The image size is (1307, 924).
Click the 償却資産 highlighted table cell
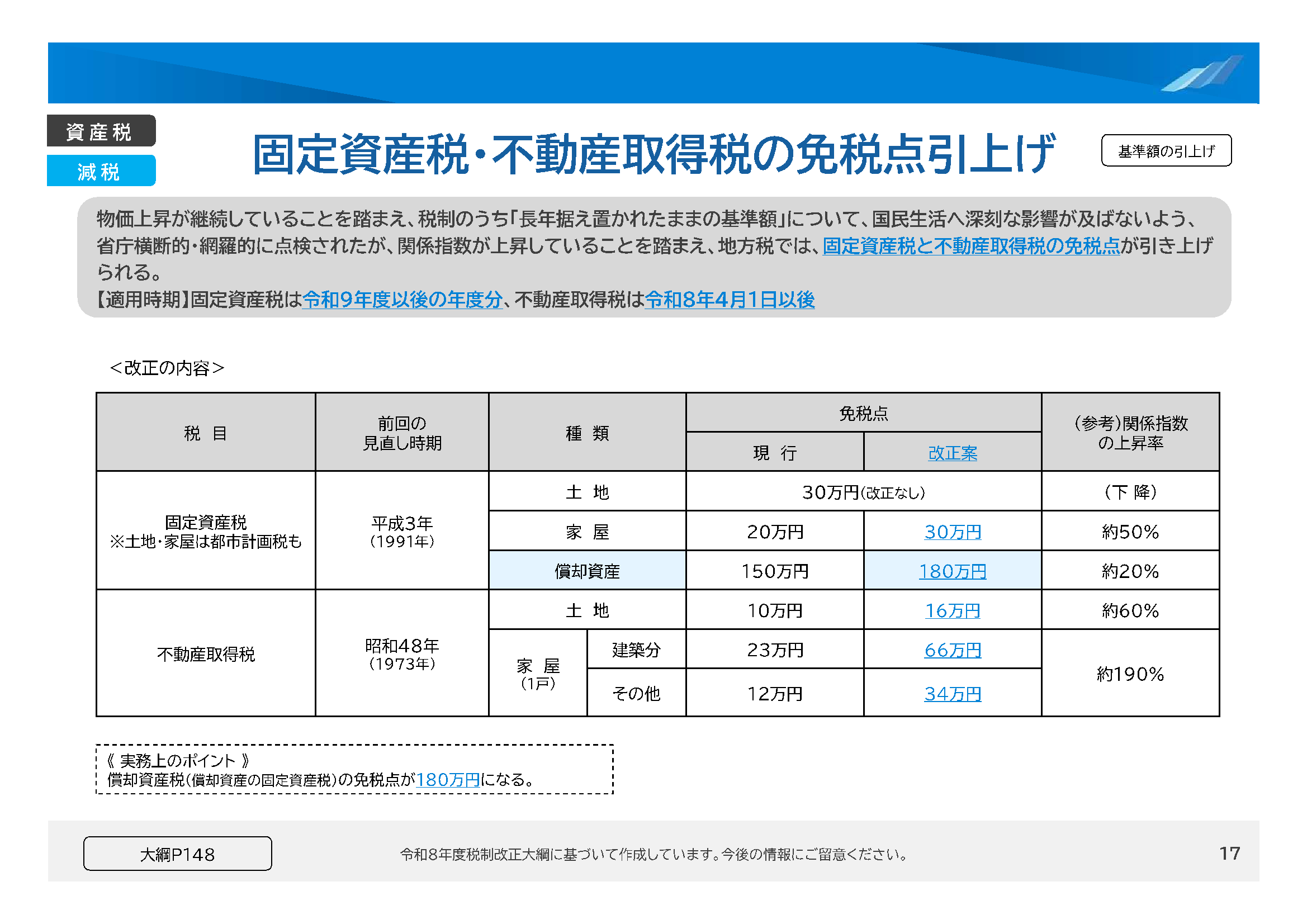pyautogui.click(x=586, y=571)
